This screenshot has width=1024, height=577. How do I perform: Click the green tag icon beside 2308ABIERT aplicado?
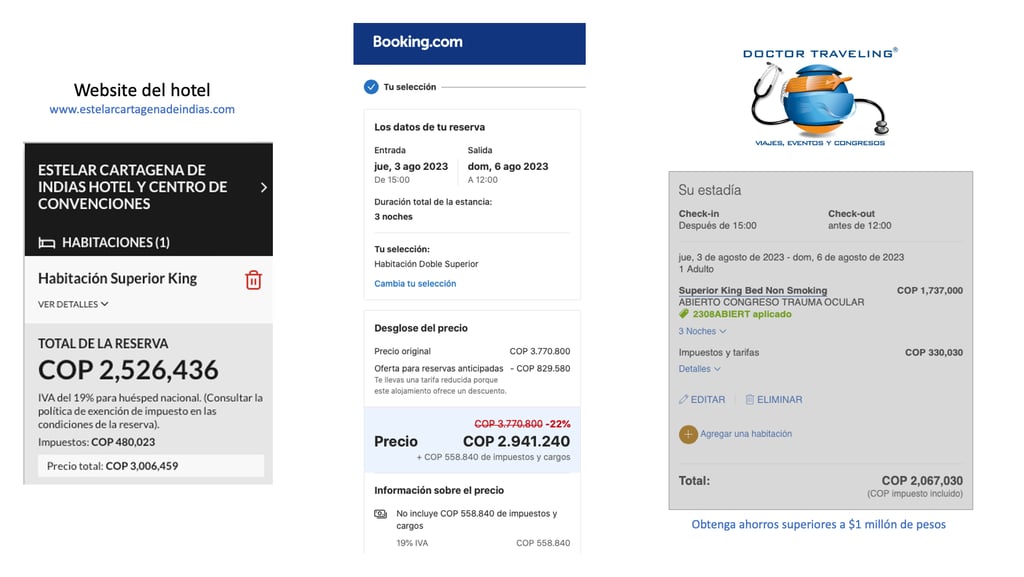click(x=684, y=314)
